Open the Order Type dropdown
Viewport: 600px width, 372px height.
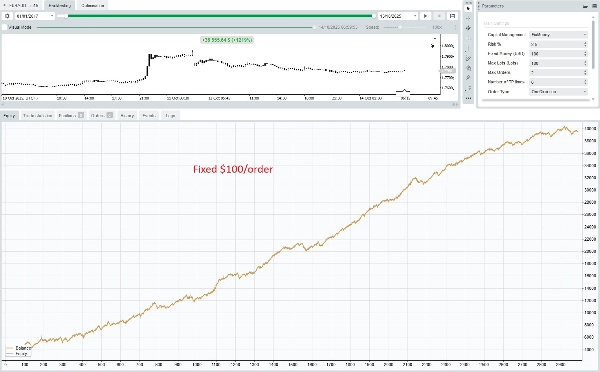(558, 91)
